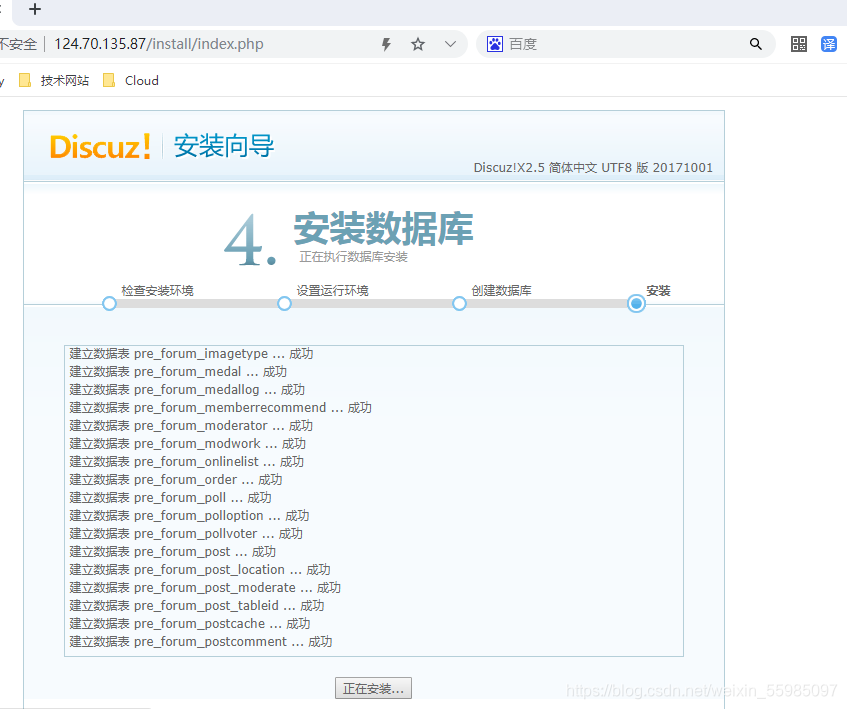
Task: Click the 安装数据库 heading text
Action: pos(384,228)
